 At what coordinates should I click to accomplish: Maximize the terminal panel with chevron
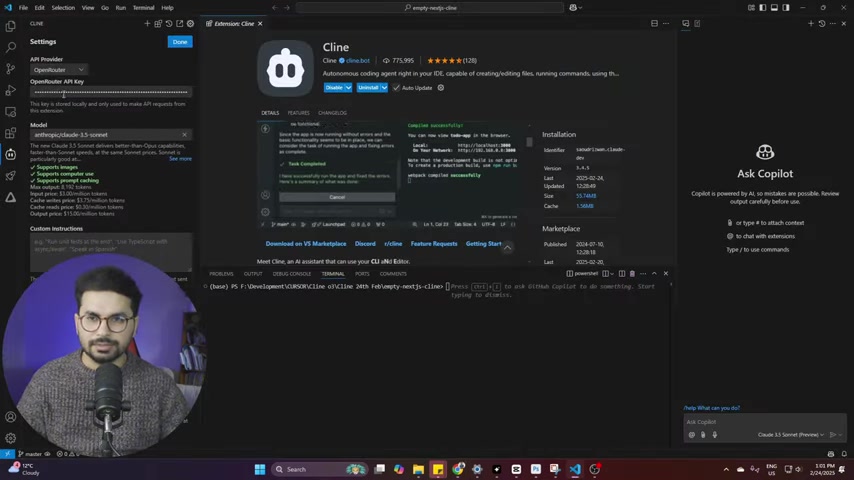click(x=654, y=274)
